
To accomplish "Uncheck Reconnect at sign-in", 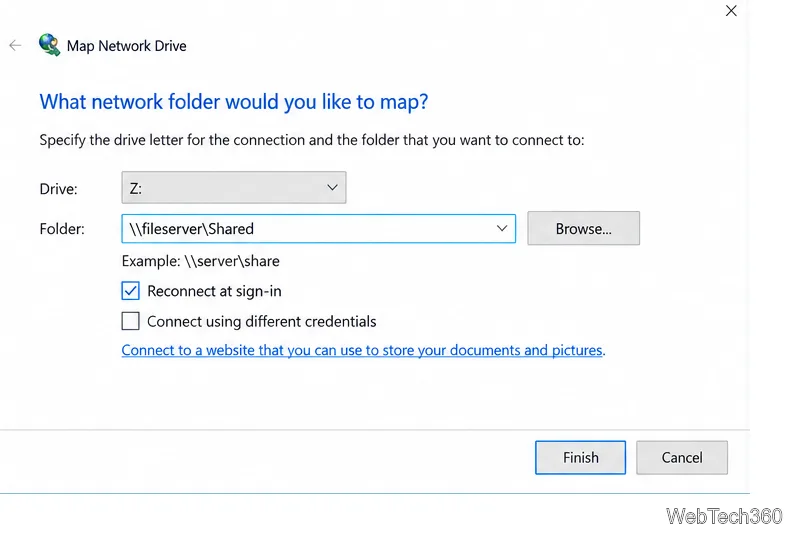I will pyautogui.click(x=131, y=291).
